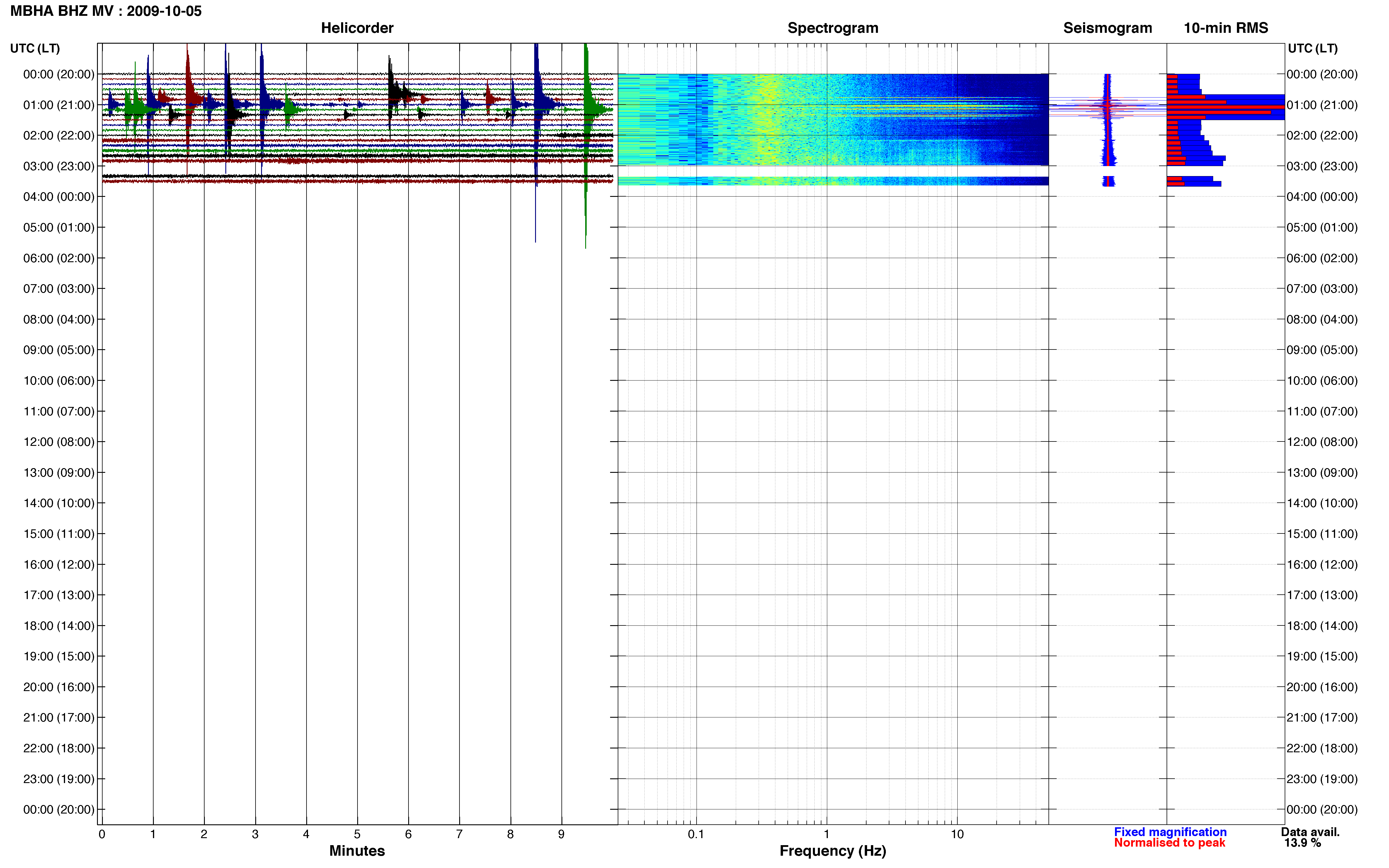Click the left '23:00 (19:00)' time label
Viewport: 1389px width, 868px height.
pyautogui.click(x=59, y=779)
